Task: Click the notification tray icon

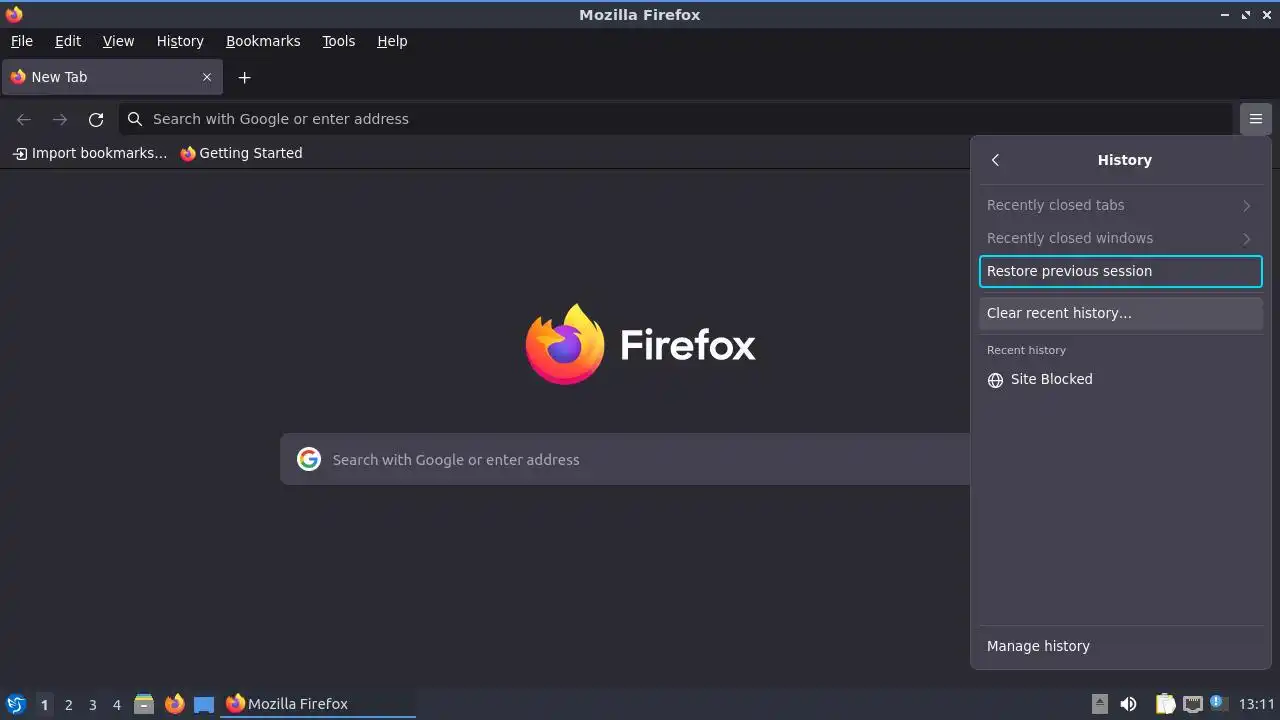Action: click(1217, 703)
